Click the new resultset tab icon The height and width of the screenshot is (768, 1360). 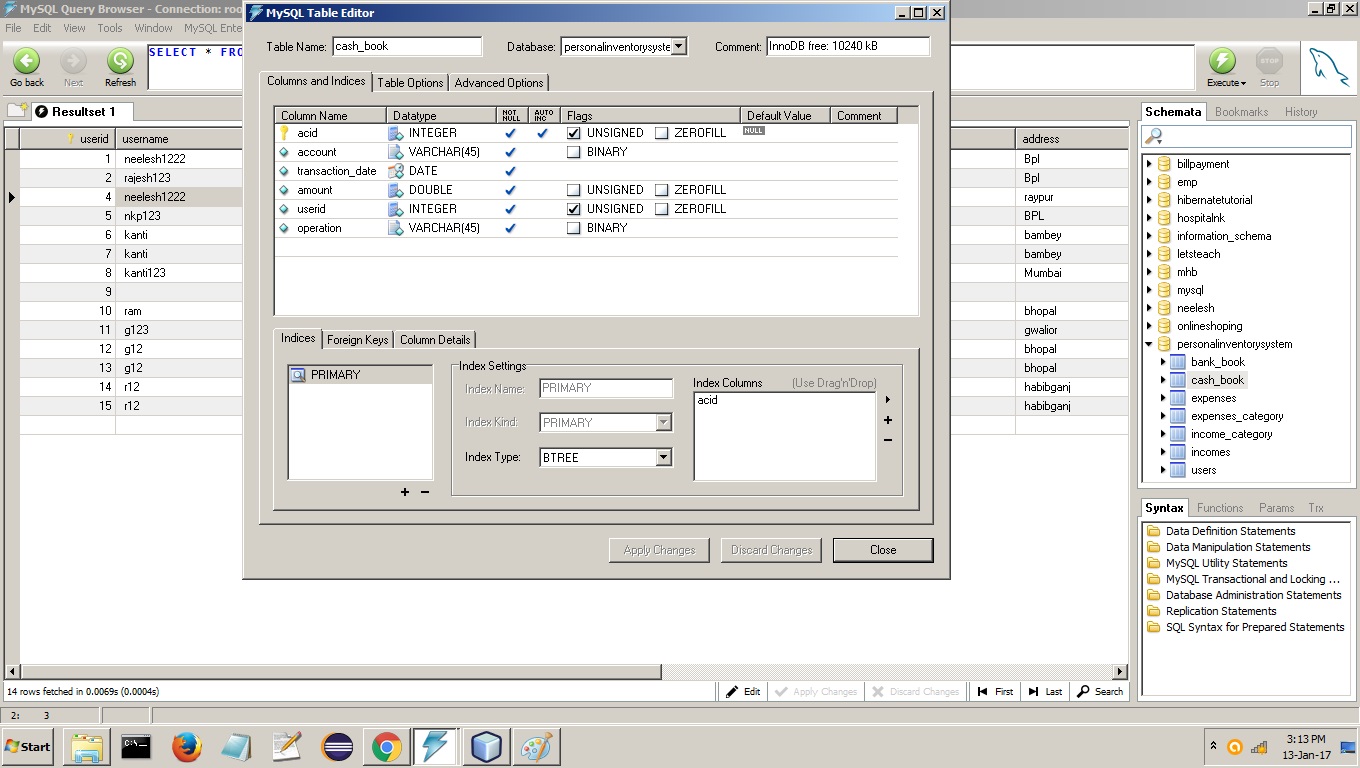point(16,111)
